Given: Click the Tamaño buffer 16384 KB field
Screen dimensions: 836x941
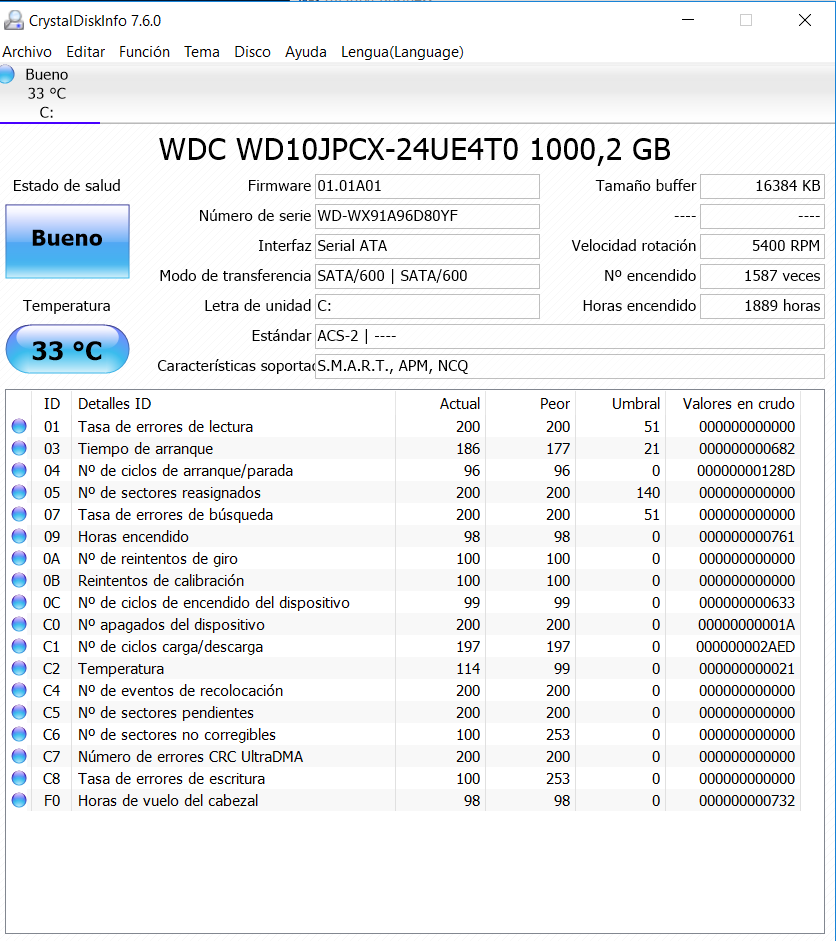Looking at the screenshot, I should [x=762, y=186].
